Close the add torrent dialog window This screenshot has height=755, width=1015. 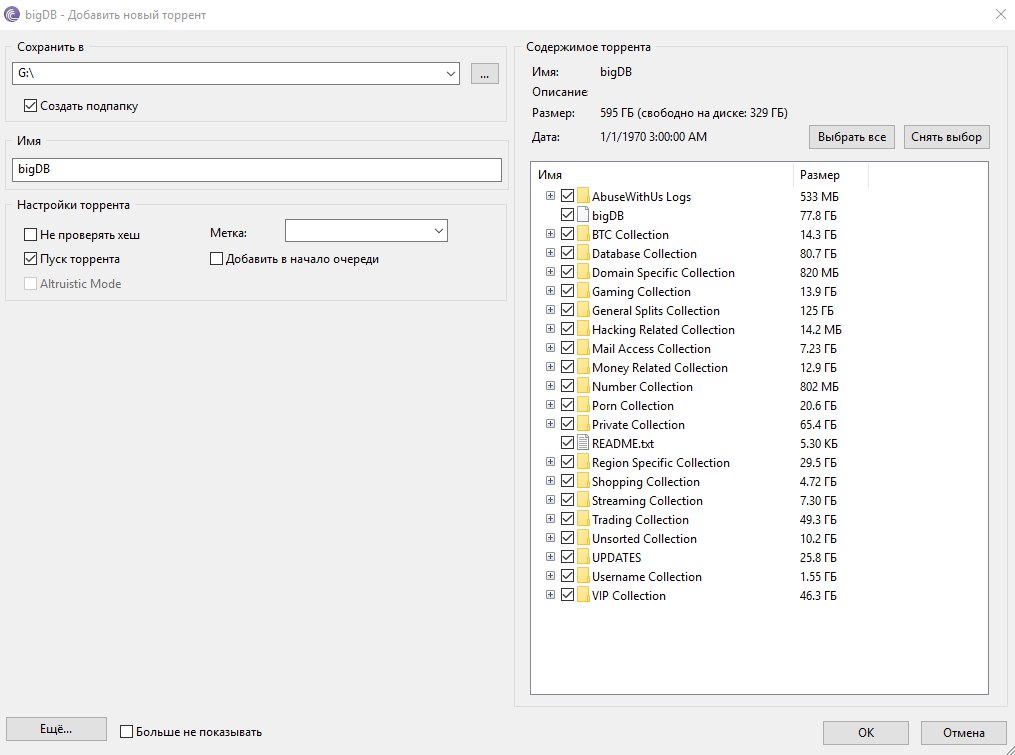click(1000, 14)
